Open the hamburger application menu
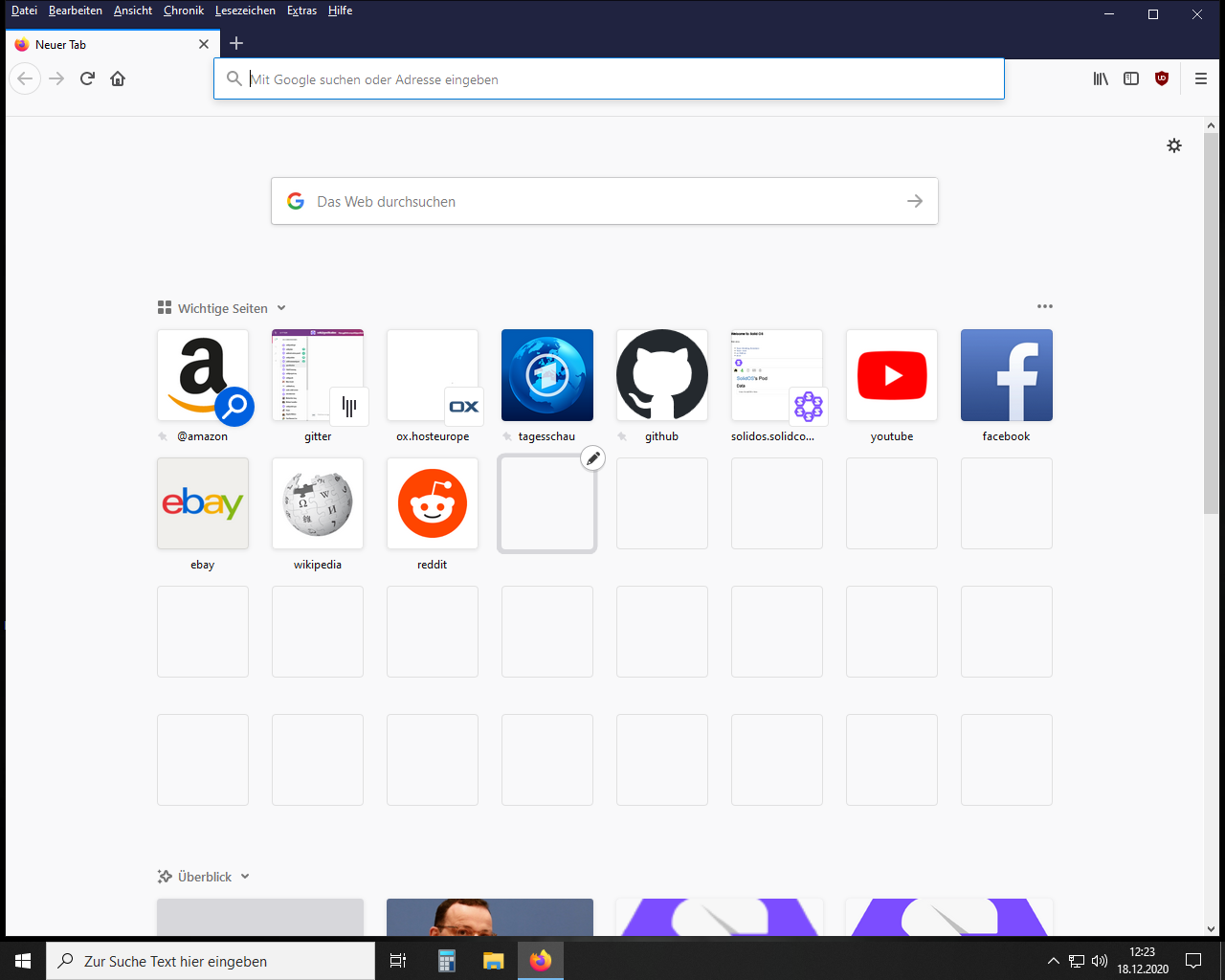The image size is (1225, 980). (1201, 78)
